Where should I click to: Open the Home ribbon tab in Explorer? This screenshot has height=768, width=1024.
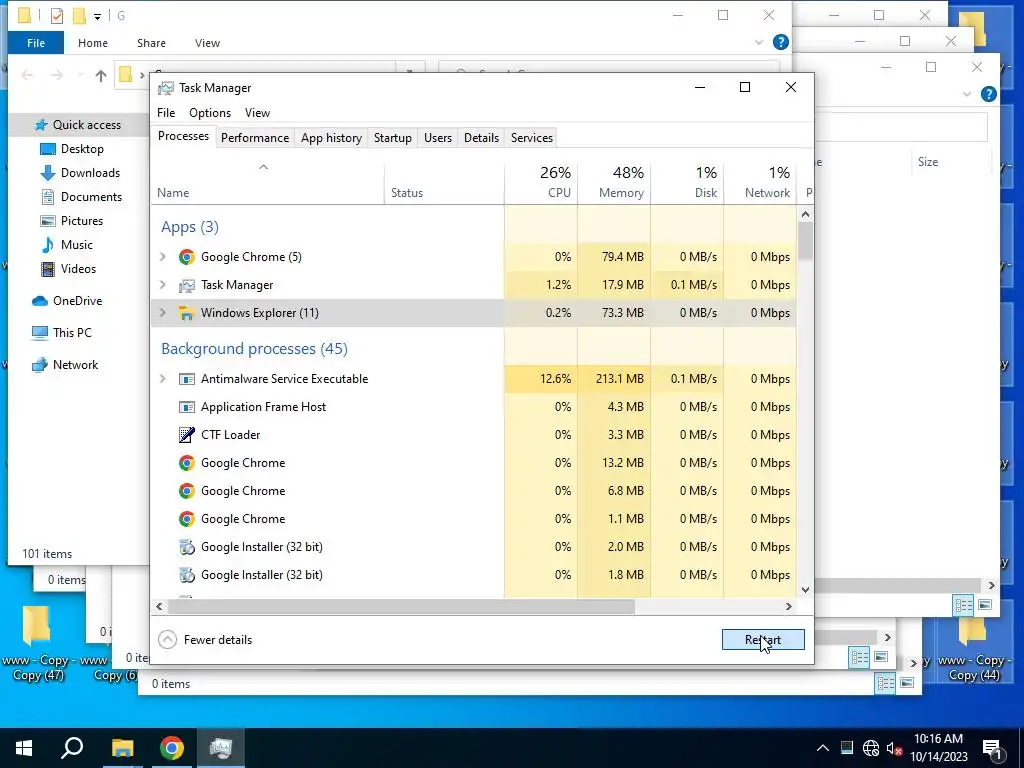click(93, 43)
